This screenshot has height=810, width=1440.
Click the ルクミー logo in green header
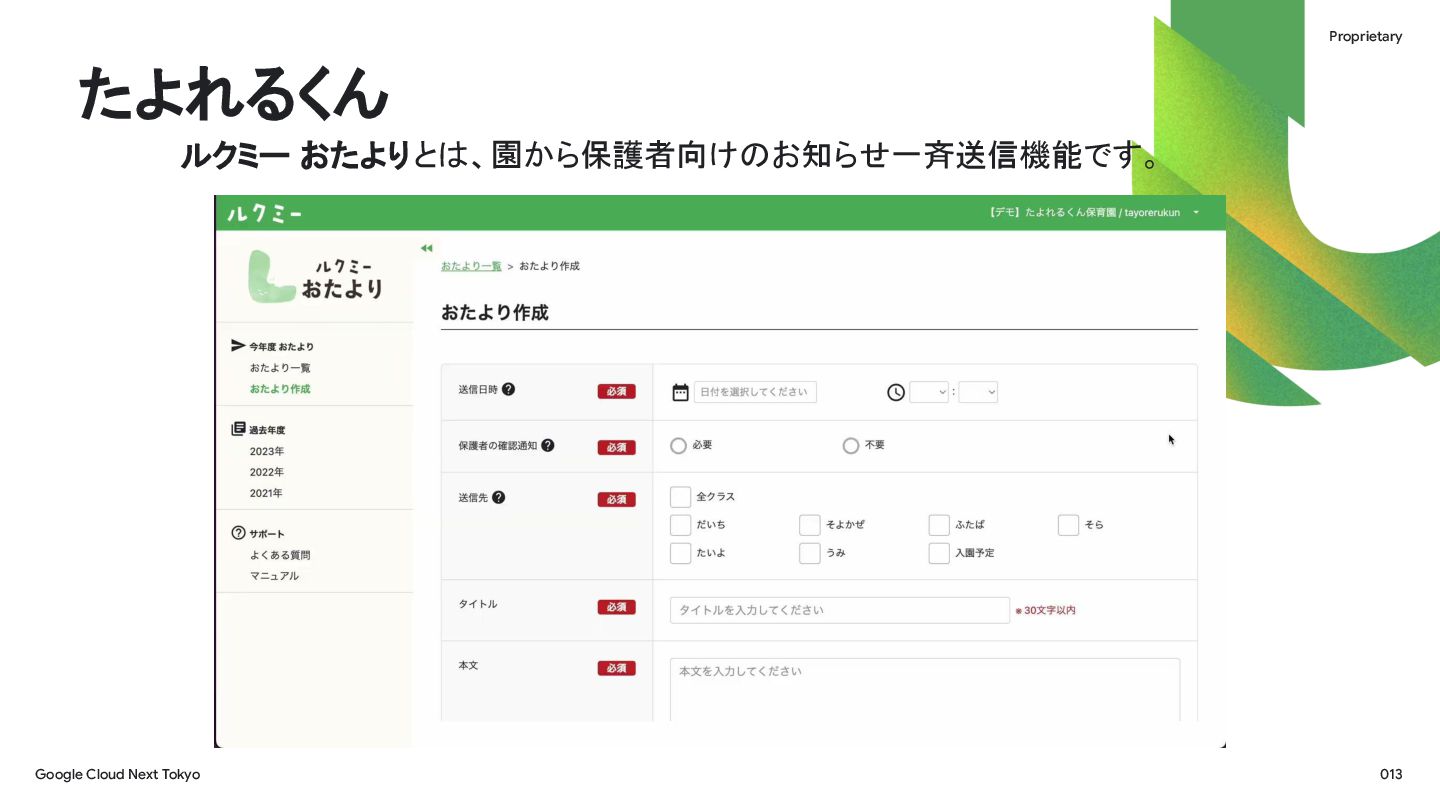[x=264, y=213]
